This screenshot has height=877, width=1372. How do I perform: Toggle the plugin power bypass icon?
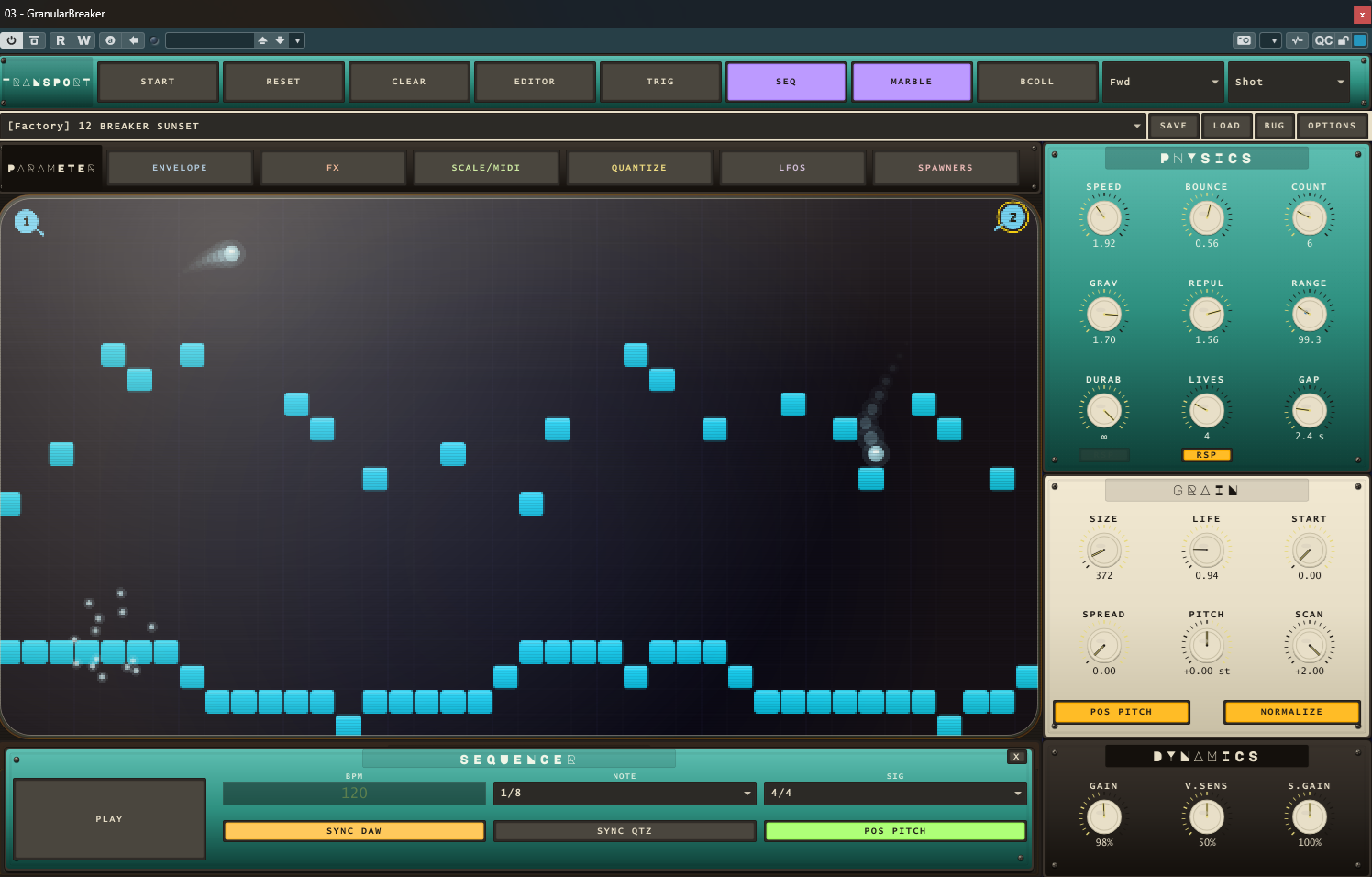[11, 40]
